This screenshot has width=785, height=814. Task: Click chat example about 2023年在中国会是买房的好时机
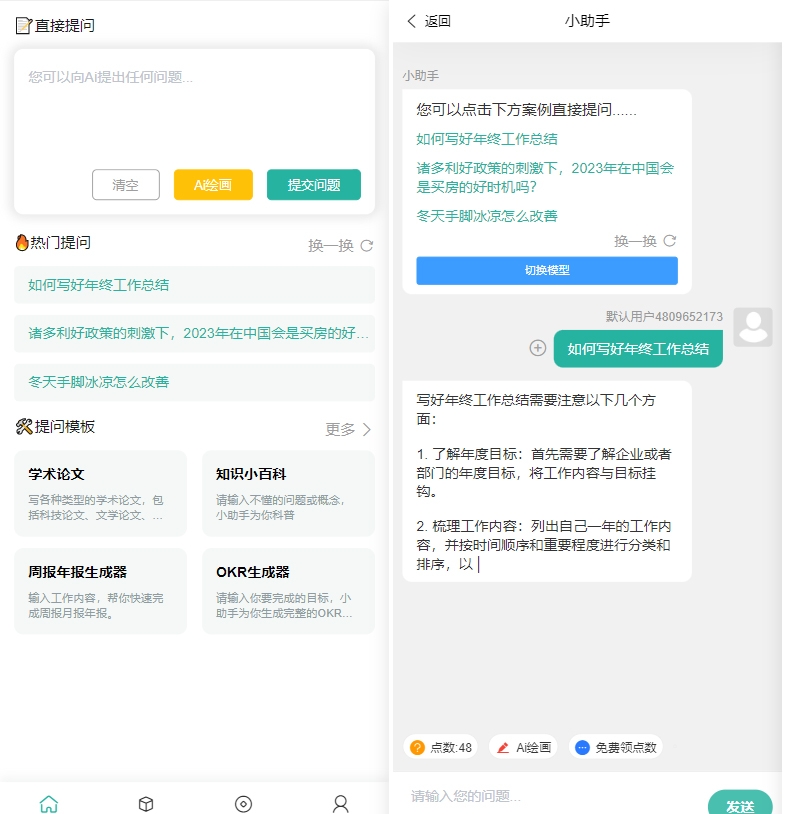pyautogui.click(x=545, y=178)
